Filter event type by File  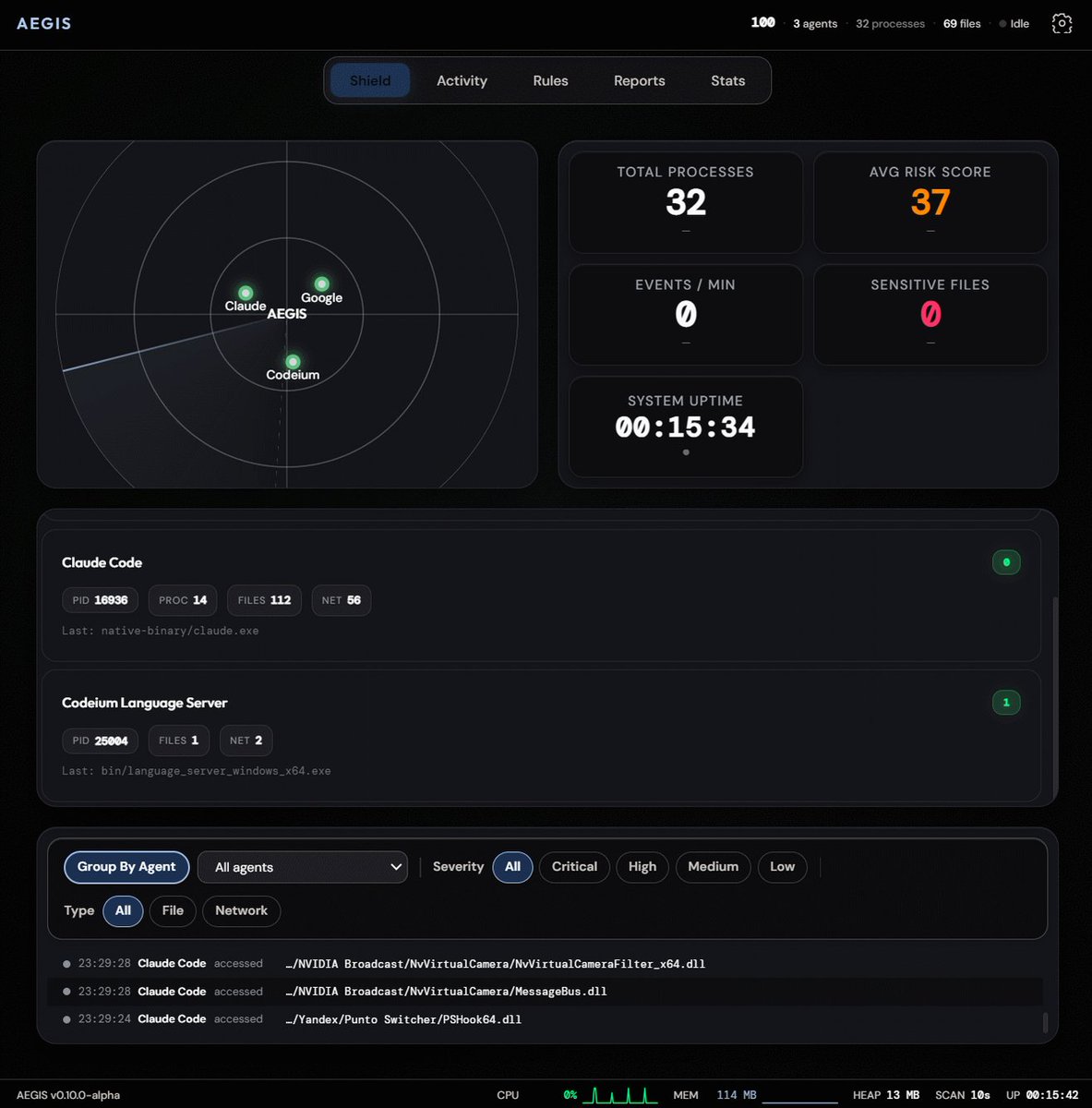[x=173, y=910]
